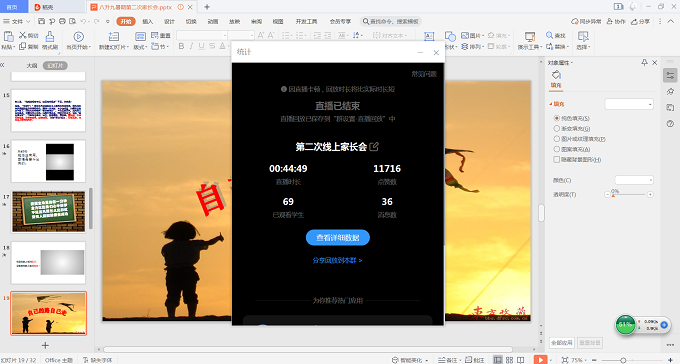Click the Shapes icon

(450, 36)
